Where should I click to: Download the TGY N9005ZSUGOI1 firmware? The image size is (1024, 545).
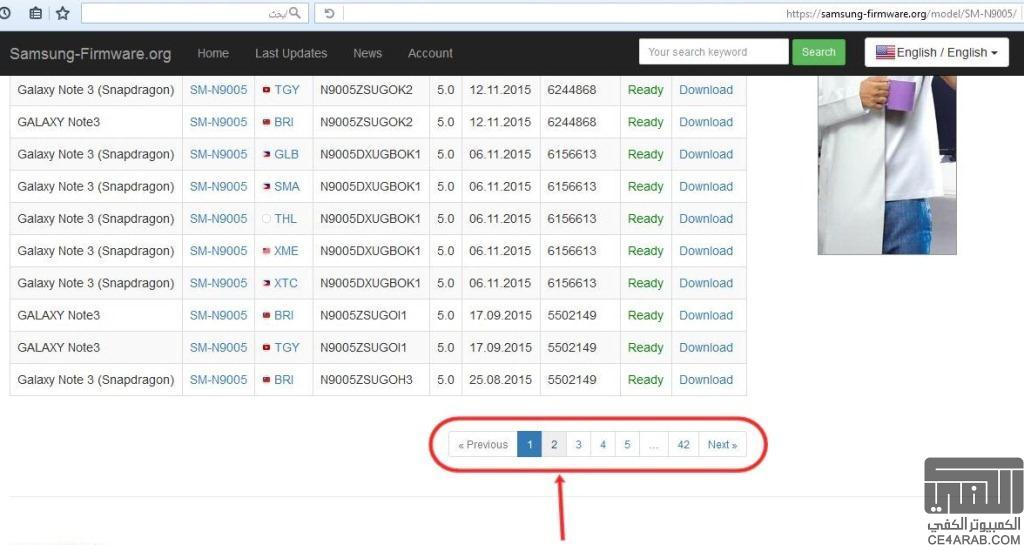click(706, 347)
